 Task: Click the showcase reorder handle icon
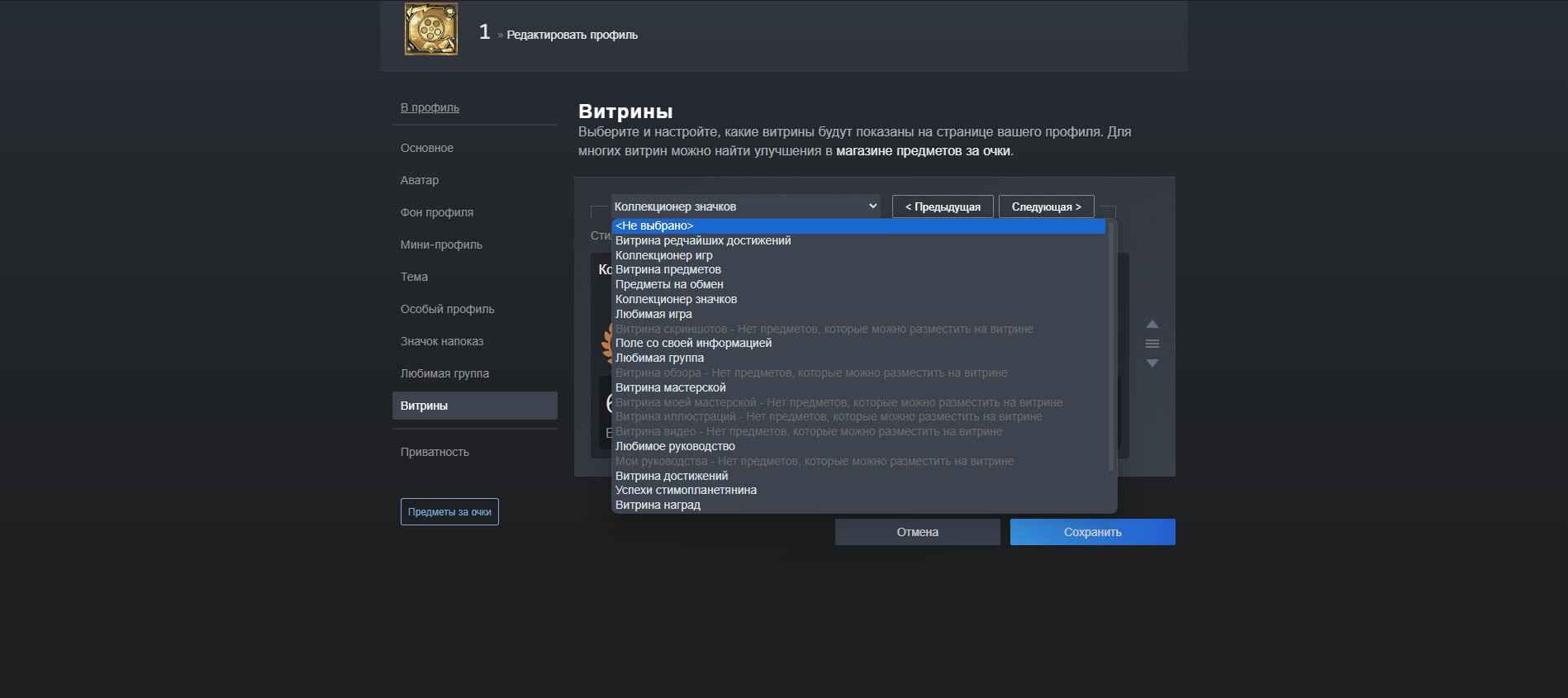[1152, 344]
